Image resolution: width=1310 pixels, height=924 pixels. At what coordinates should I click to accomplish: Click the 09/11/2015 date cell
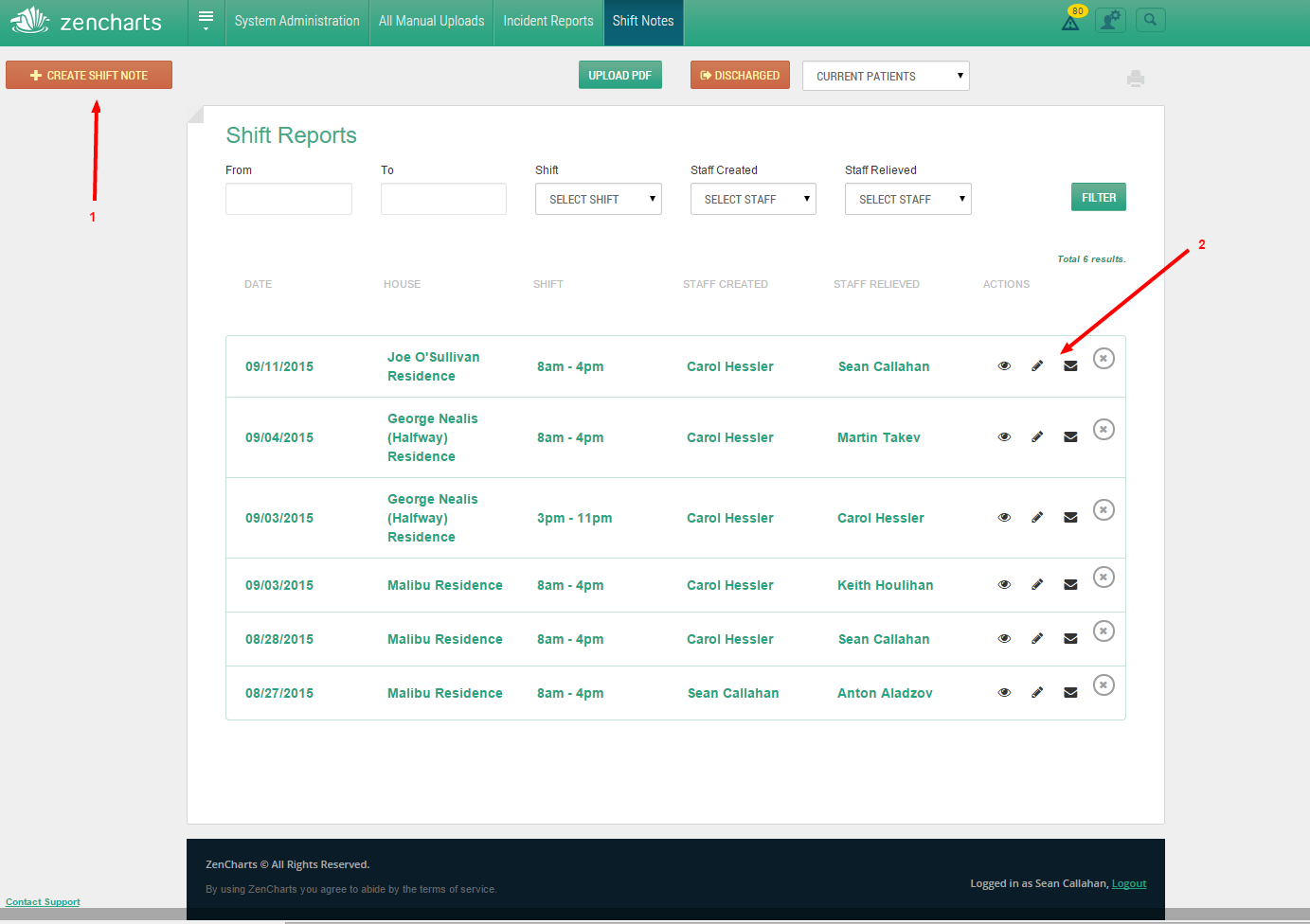(279, 366)
